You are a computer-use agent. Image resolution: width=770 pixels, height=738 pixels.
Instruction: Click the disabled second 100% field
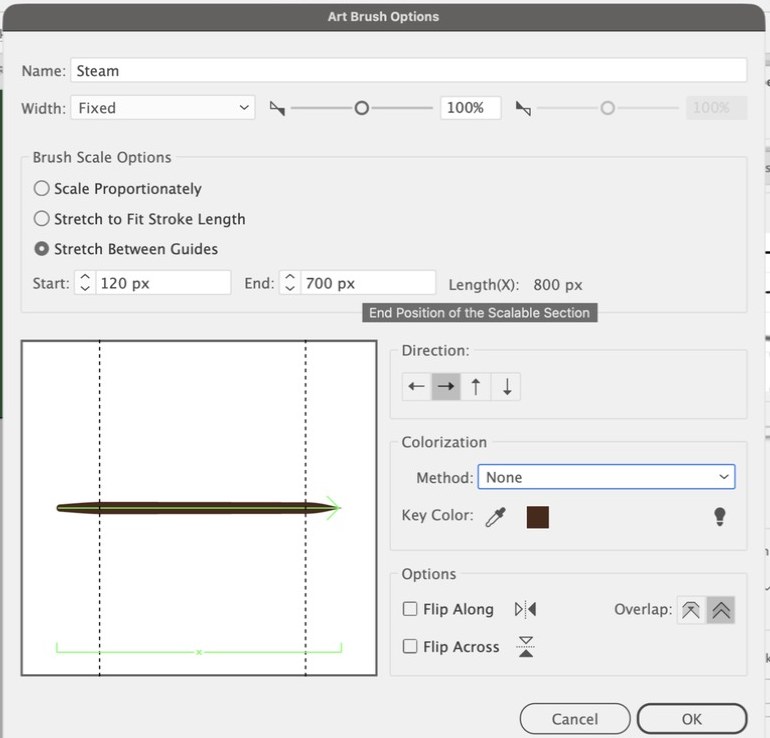(x=716, y=108)
